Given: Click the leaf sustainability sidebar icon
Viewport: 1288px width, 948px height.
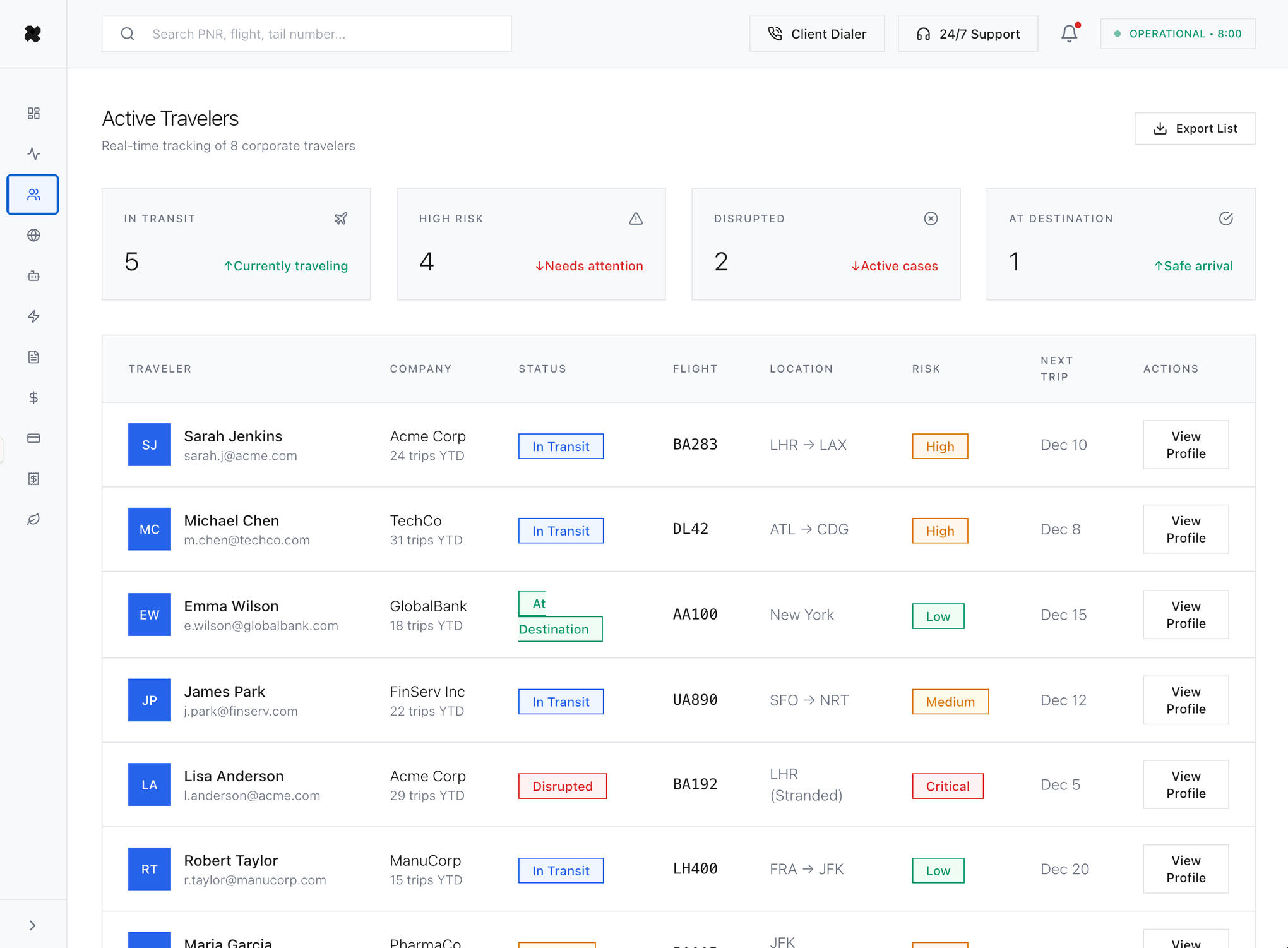Looking at the screenshot, I should click(33, 519).
